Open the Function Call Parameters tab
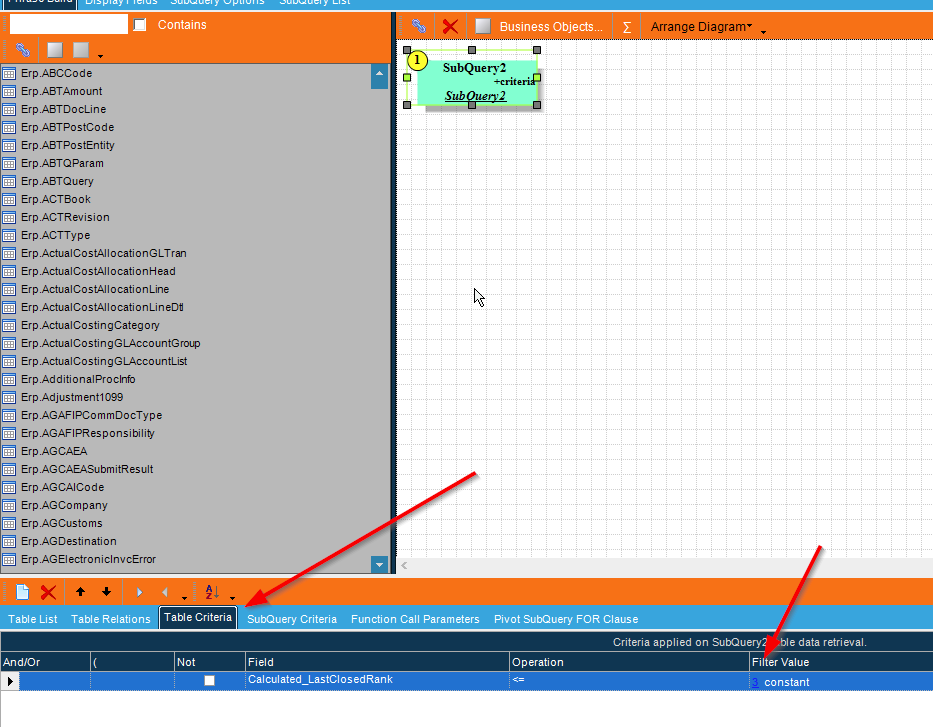 point(415,619)
